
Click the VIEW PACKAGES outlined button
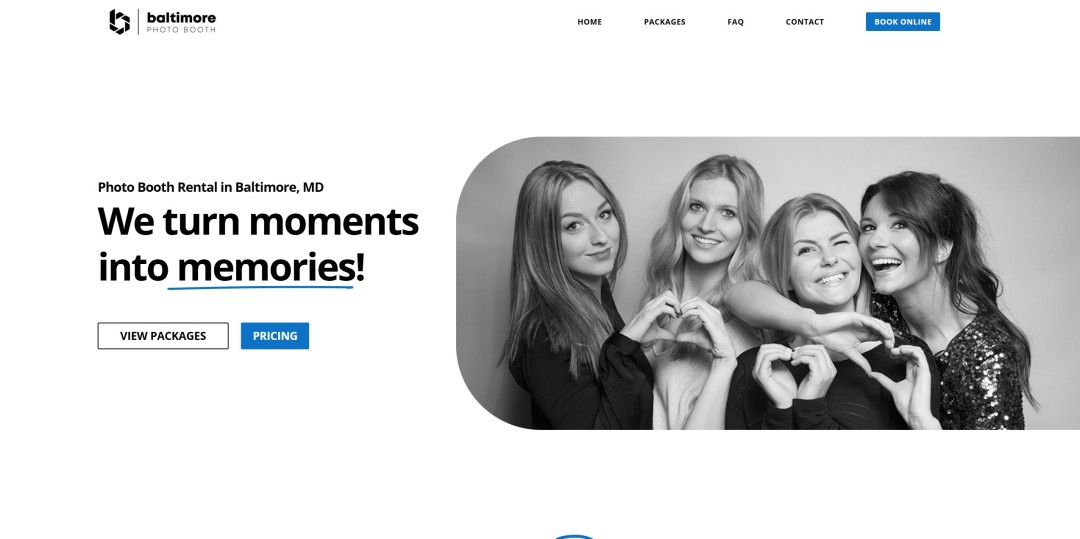[163, 336]
